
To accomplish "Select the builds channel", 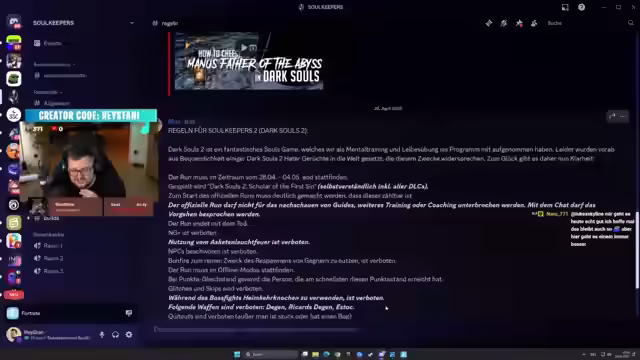I will (x=51, y=218).
